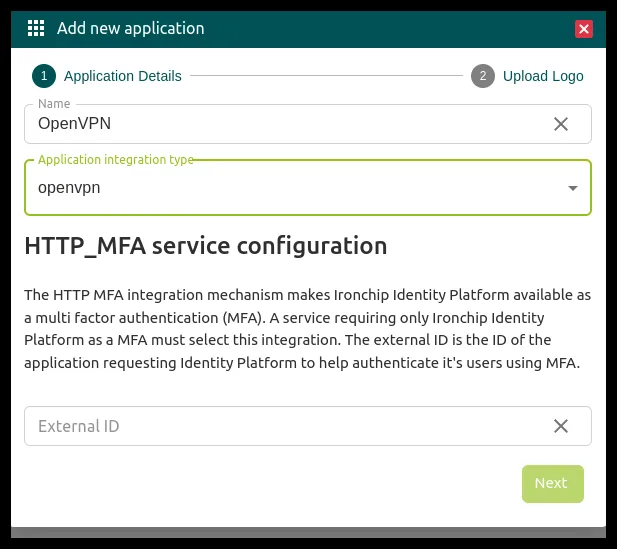The height and width of the screenshot is (549, 617).
Task: Focus the Name input containing OpenVPN
Action: [308, 124]
